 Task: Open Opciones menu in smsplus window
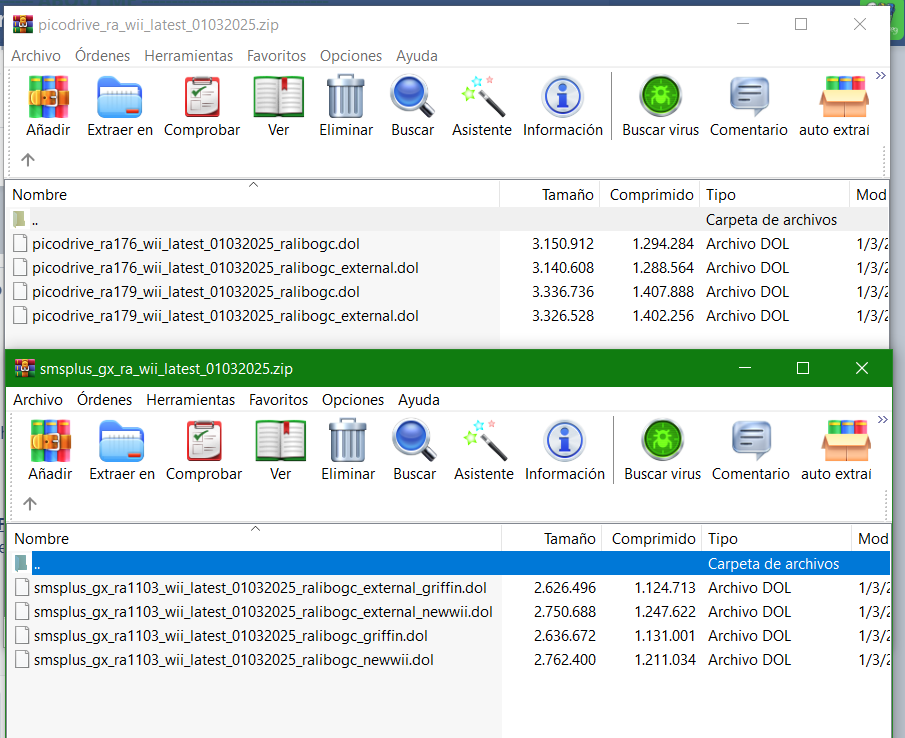pos(353,400)
